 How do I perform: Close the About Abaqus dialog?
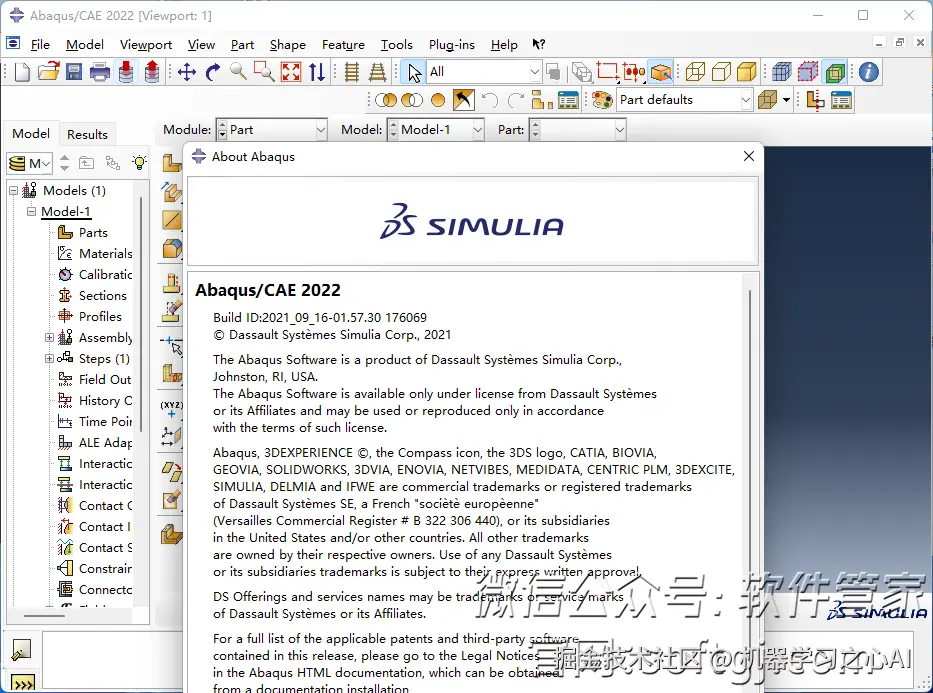749,156
